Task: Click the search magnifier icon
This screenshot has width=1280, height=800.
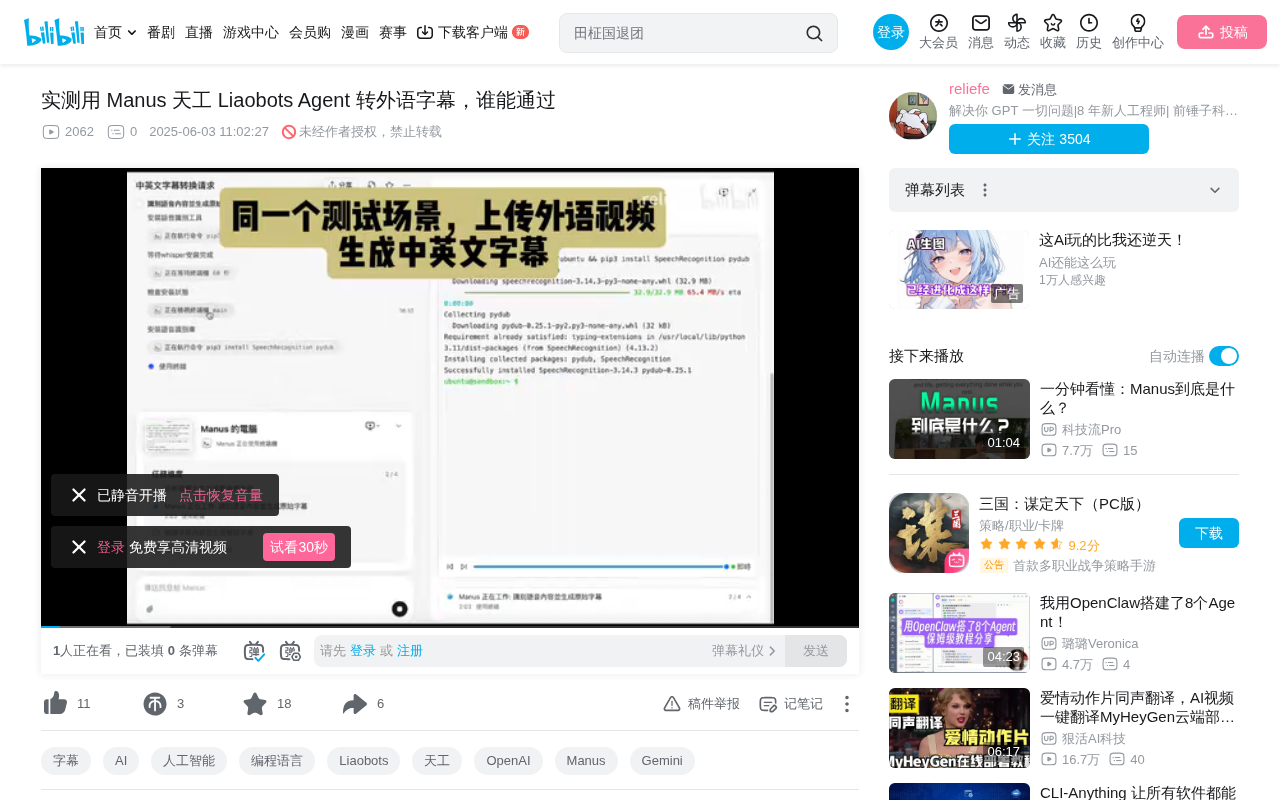Action: (814, 33)
